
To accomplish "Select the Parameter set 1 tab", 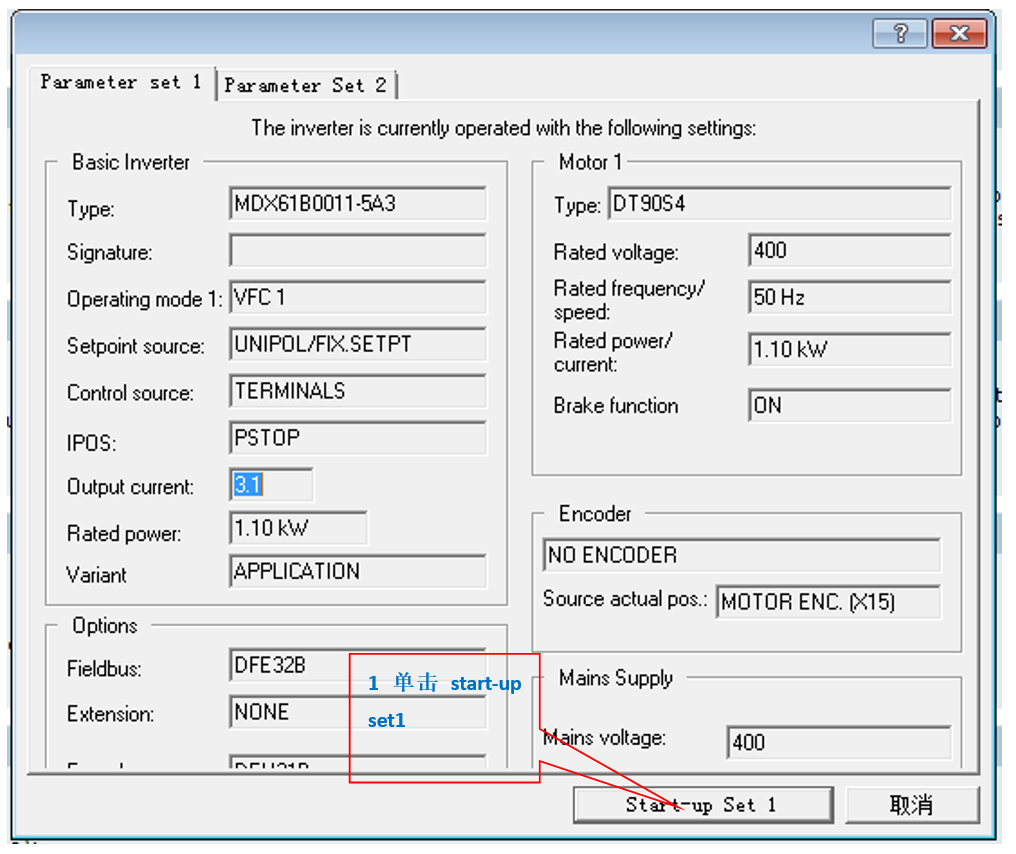I will [x=121, y=83].
